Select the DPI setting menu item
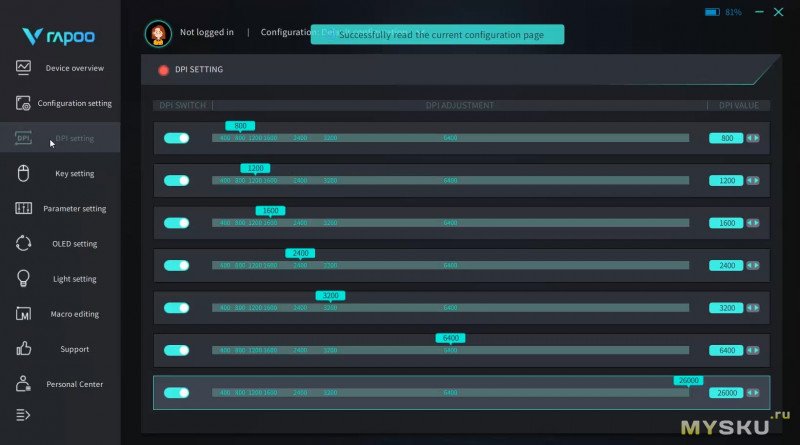This screenshot has height=445, width=800. point(74,138)
